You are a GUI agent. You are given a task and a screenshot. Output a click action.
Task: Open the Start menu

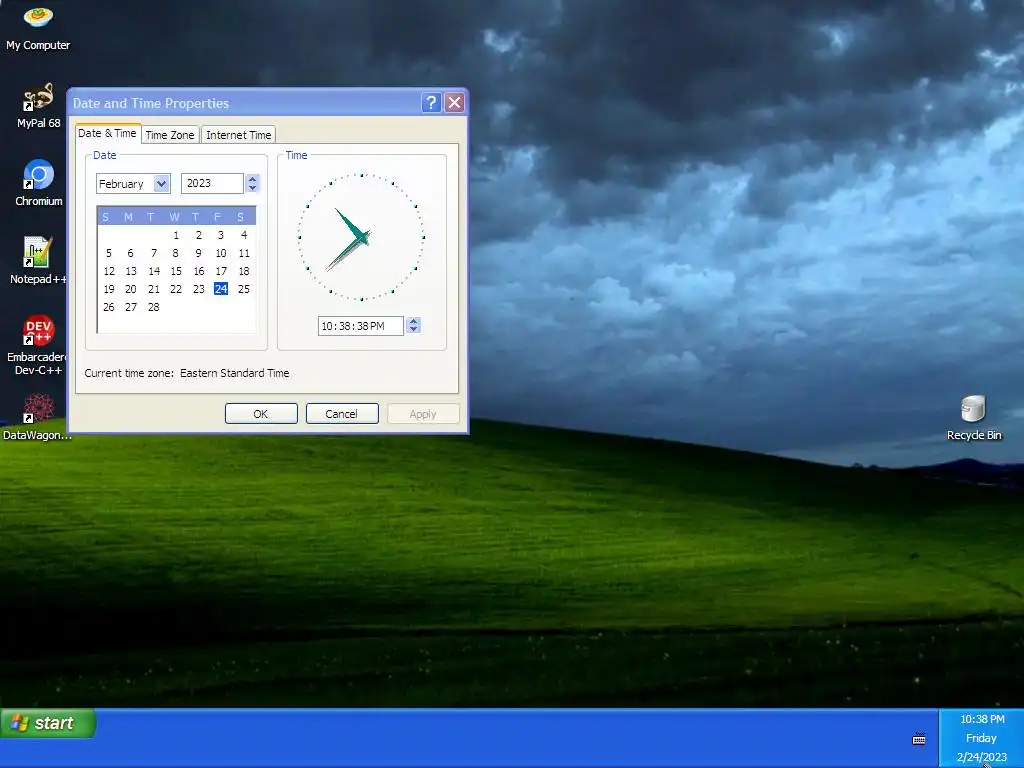(48, 723)
